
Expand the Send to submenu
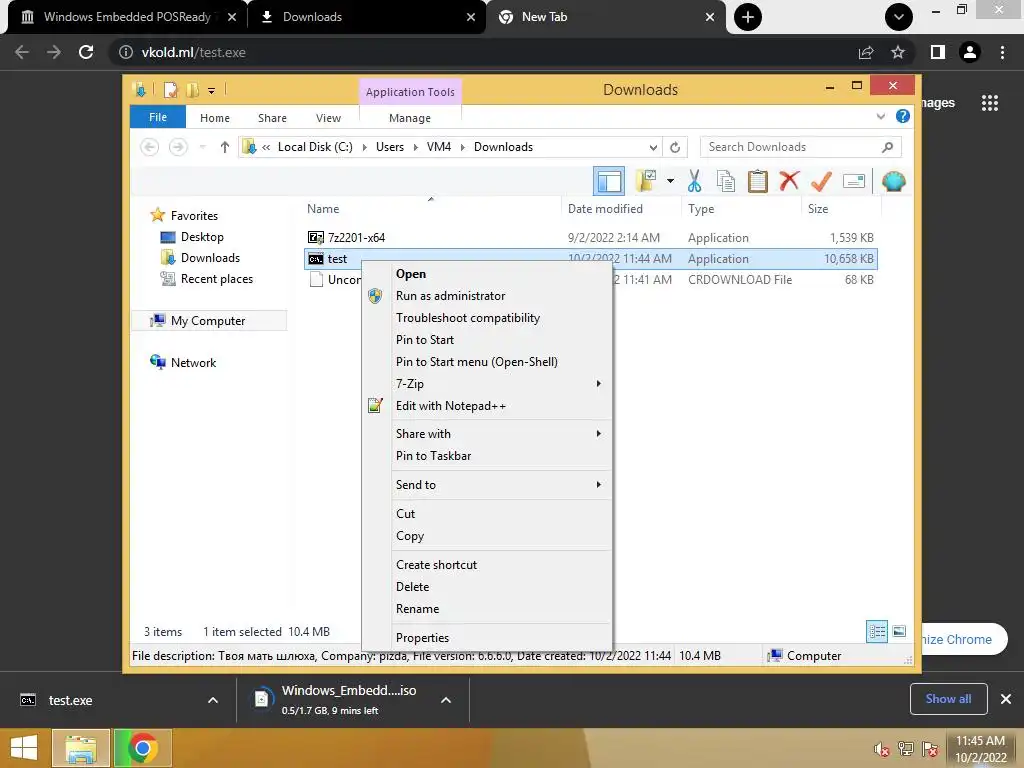click(487, 485)
